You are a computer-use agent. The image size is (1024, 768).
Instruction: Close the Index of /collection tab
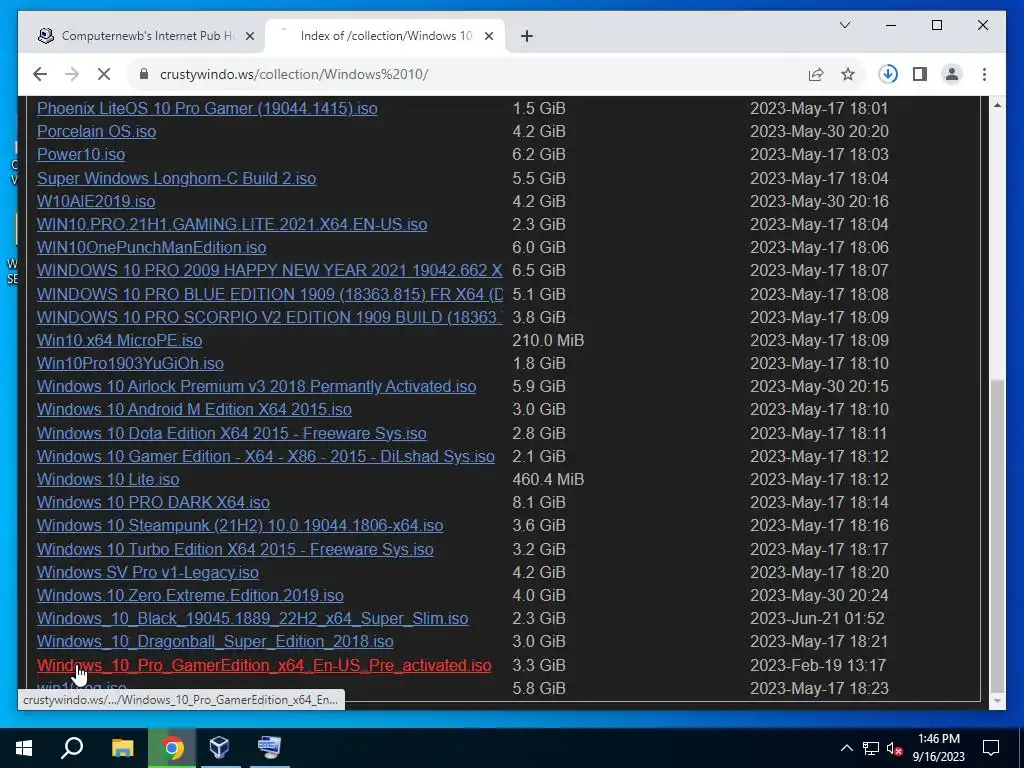click(x=488, y=36)
